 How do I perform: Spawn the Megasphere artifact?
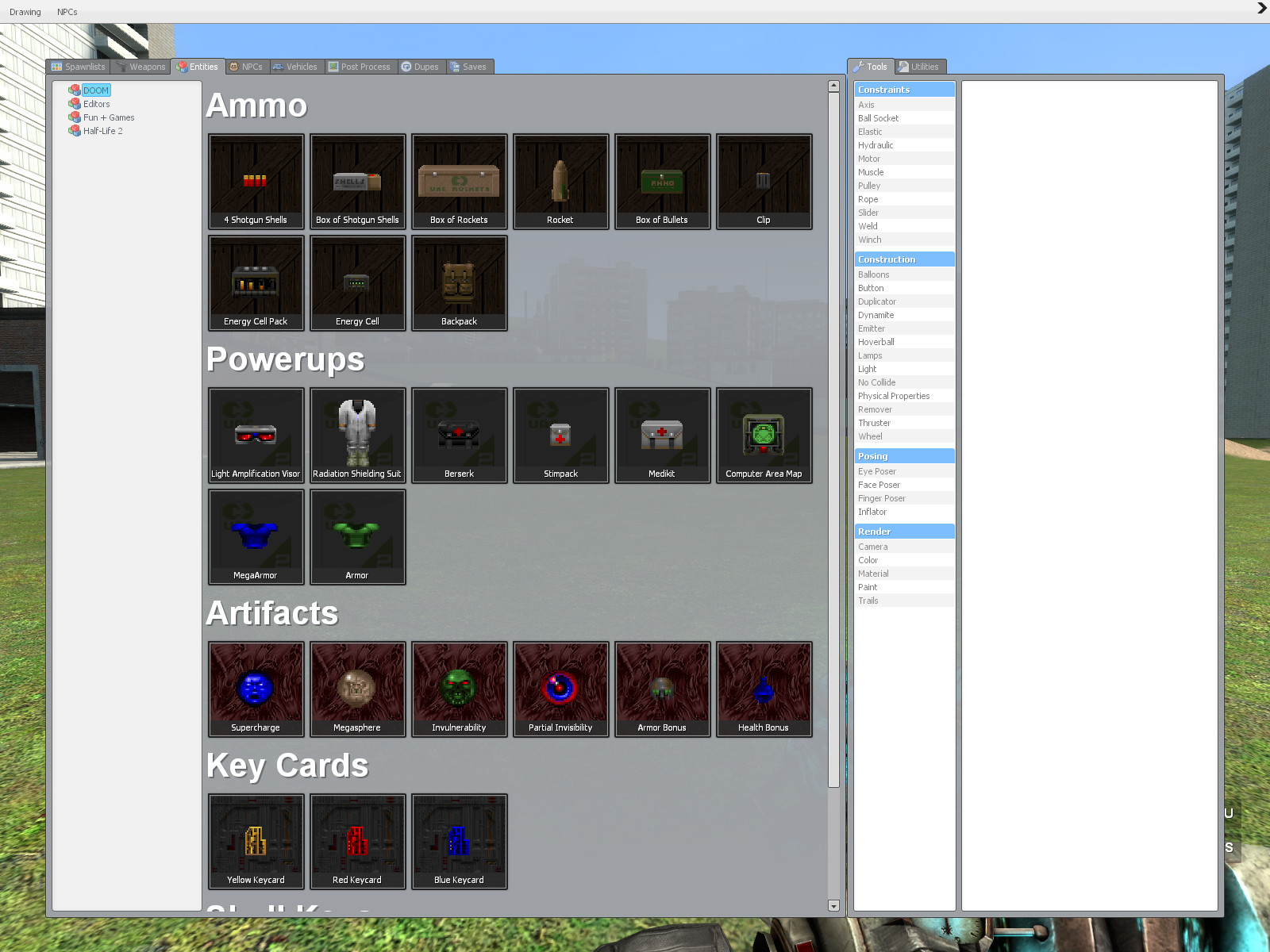point(357,689)
